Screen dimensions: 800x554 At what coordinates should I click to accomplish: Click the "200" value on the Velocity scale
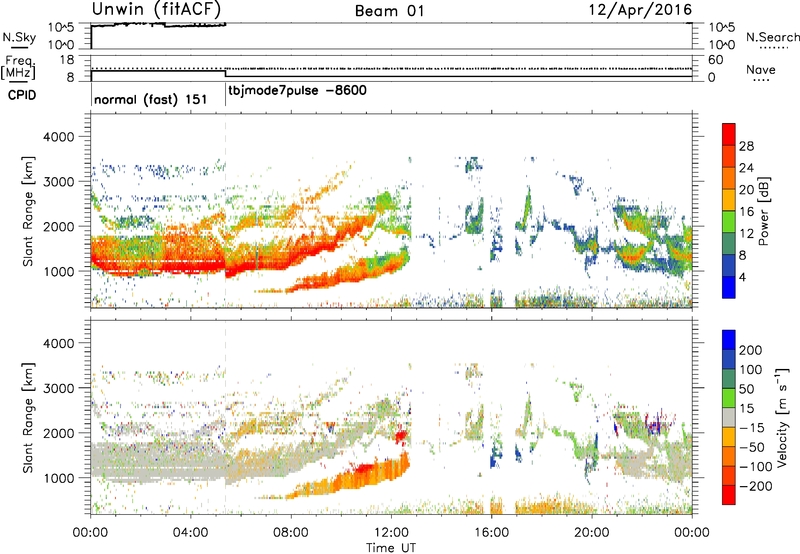tap(751, 350)
